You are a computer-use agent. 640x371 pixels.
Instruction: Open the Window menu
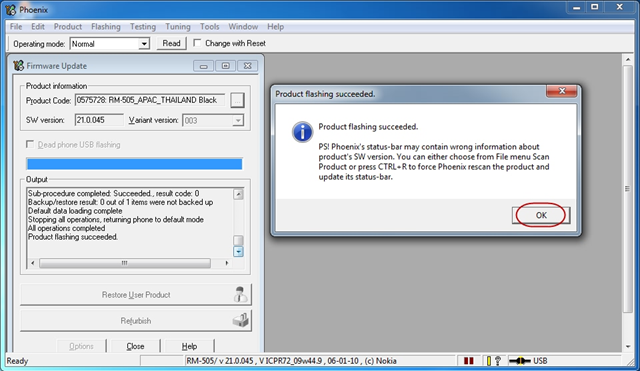243,27
